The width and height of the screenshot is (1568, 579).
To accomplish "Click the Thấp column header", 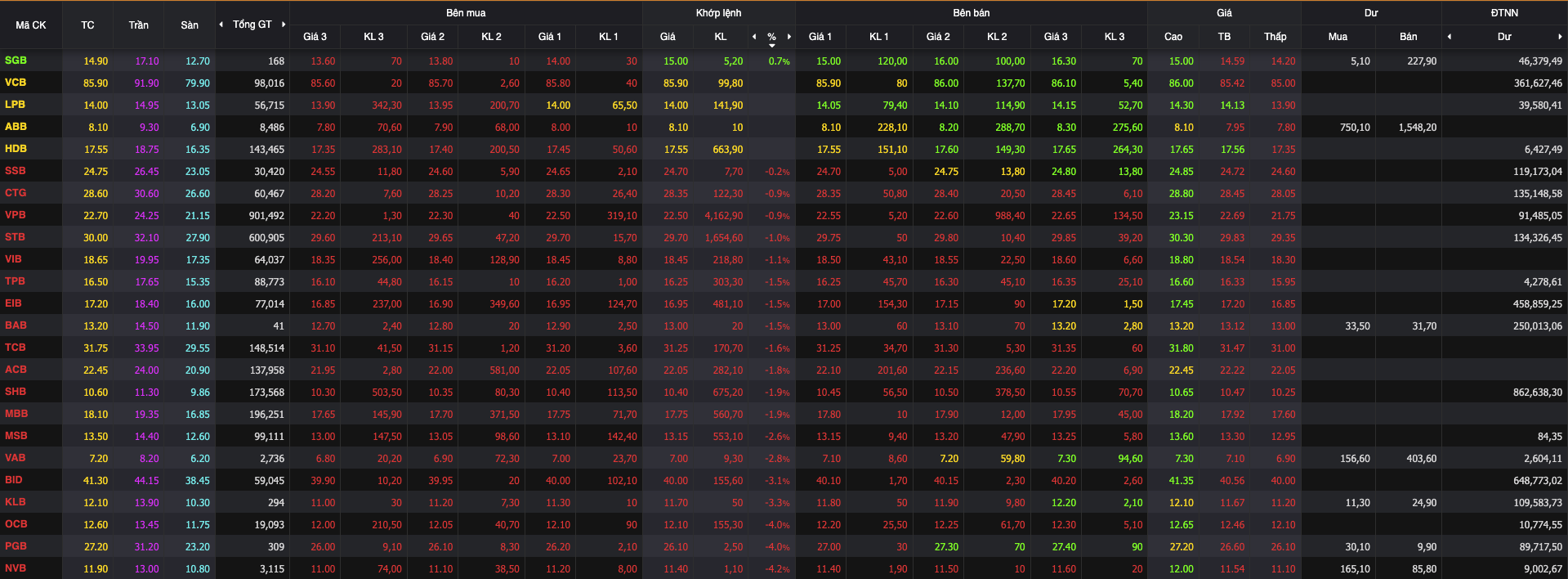I will click(x=1275, y=37).
